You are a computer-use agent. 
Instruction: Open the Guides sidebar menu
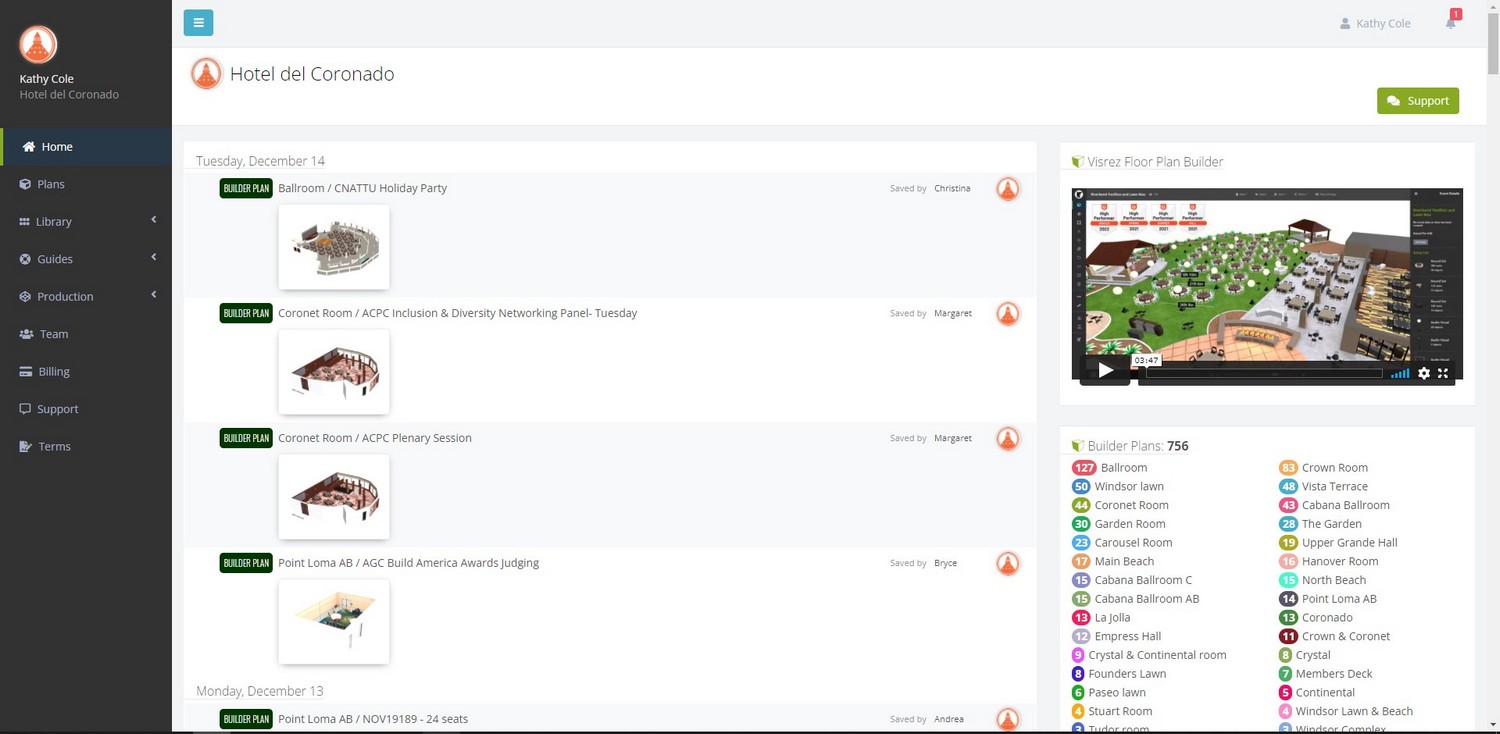(86, 259)
